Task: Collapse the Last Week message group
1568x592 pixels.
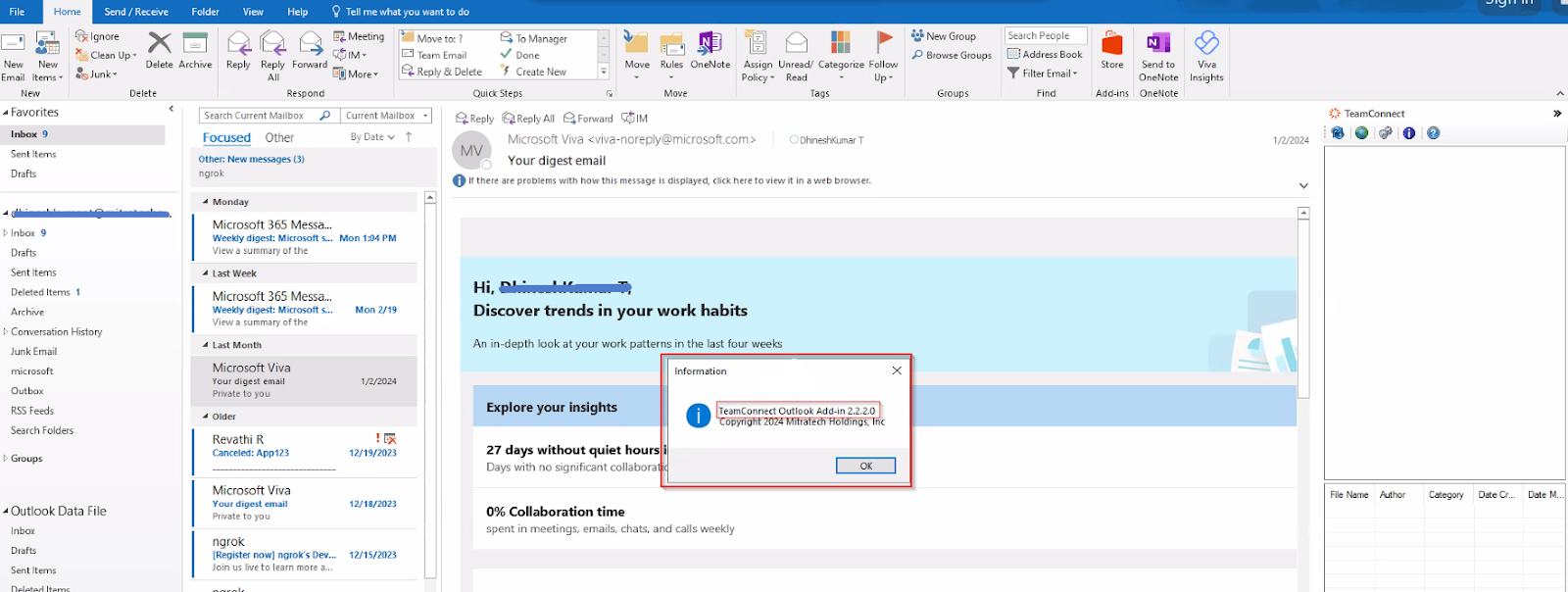Action: pyautogui.click(x=206, y=273)
